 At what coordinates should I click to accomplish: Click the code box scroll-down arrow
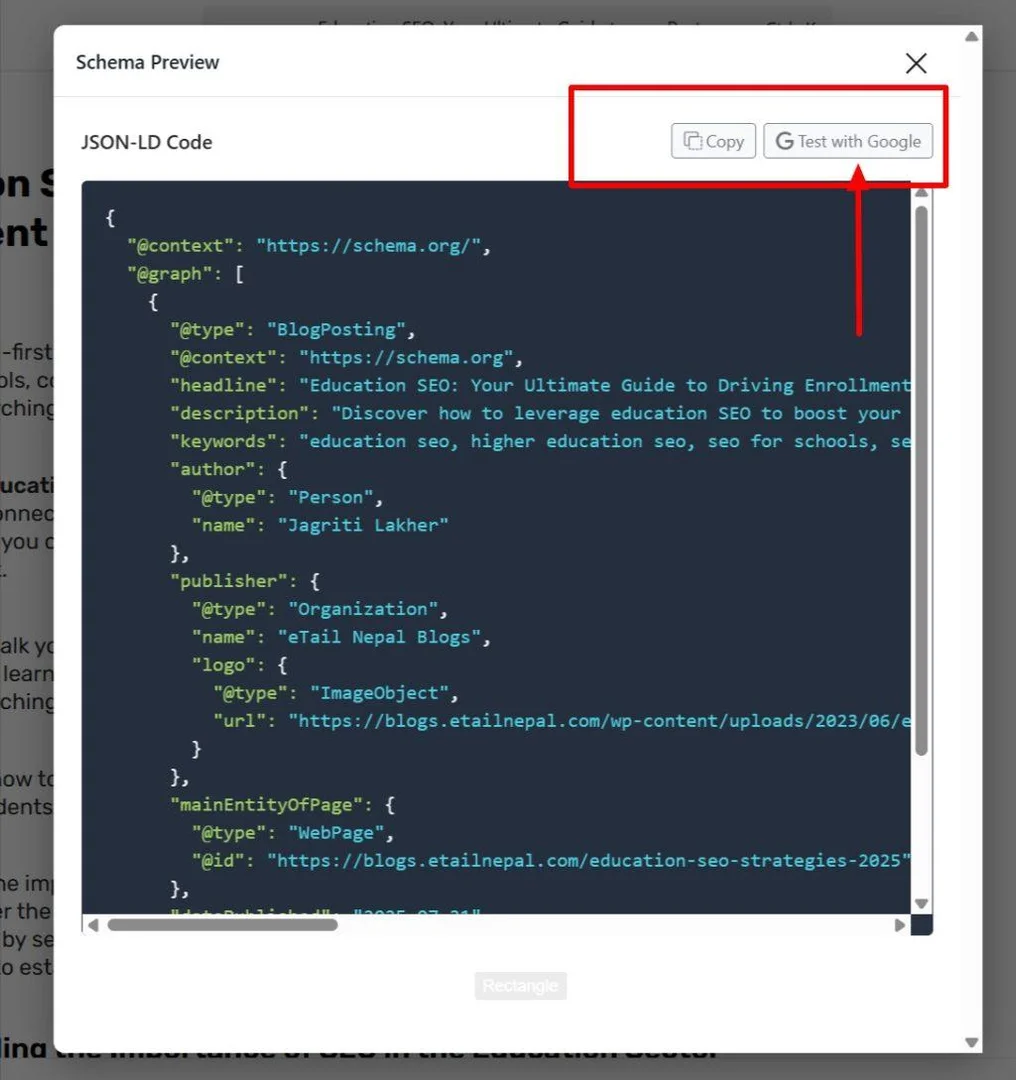(921, 903)
